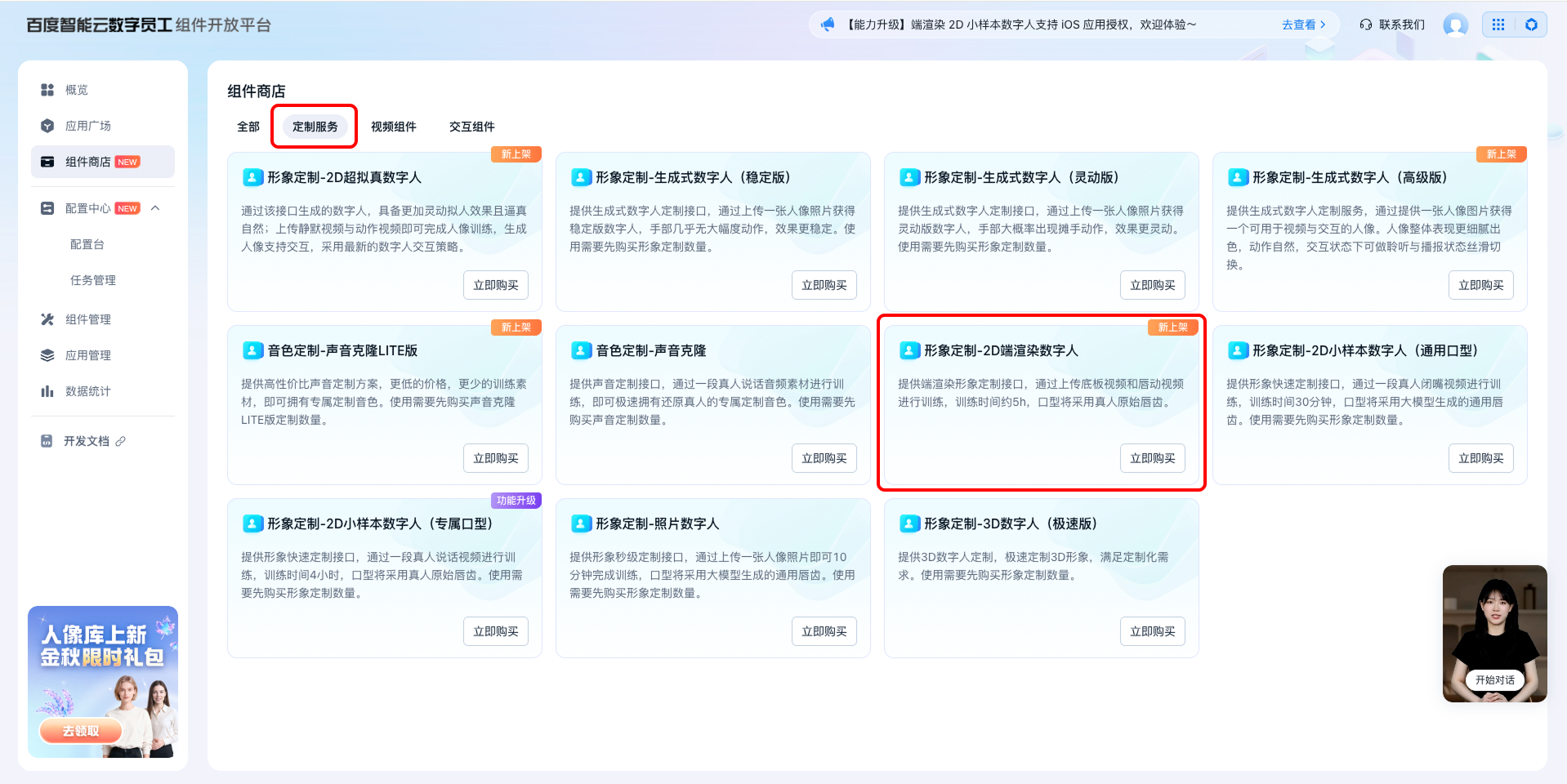Click the 概览 overview icon in sidebar
Screen dimensions: 1567x784
click(x=47, y=90)
